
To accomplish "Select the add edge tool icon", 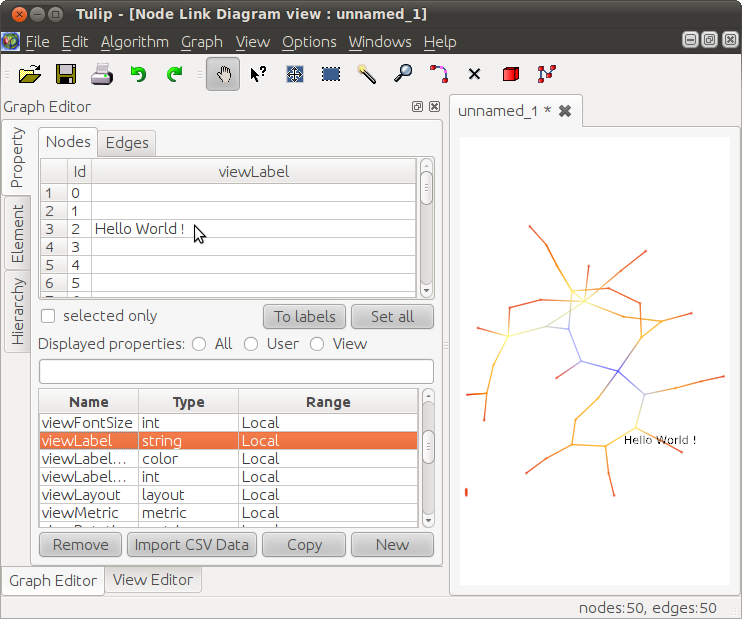I will (439, 74).
